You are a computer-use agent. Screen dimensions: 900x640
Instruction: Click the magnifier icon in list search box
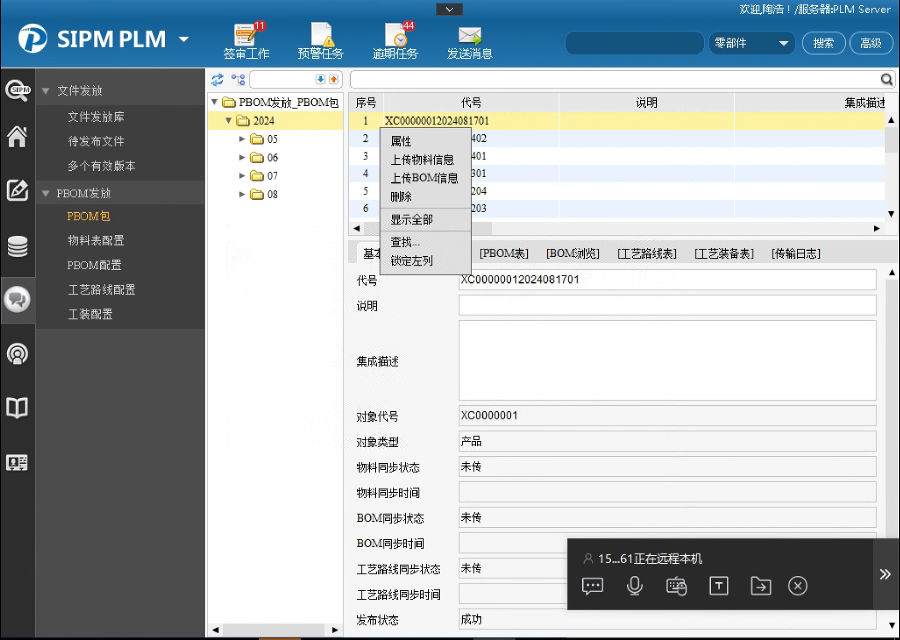[x=886, y=79]
